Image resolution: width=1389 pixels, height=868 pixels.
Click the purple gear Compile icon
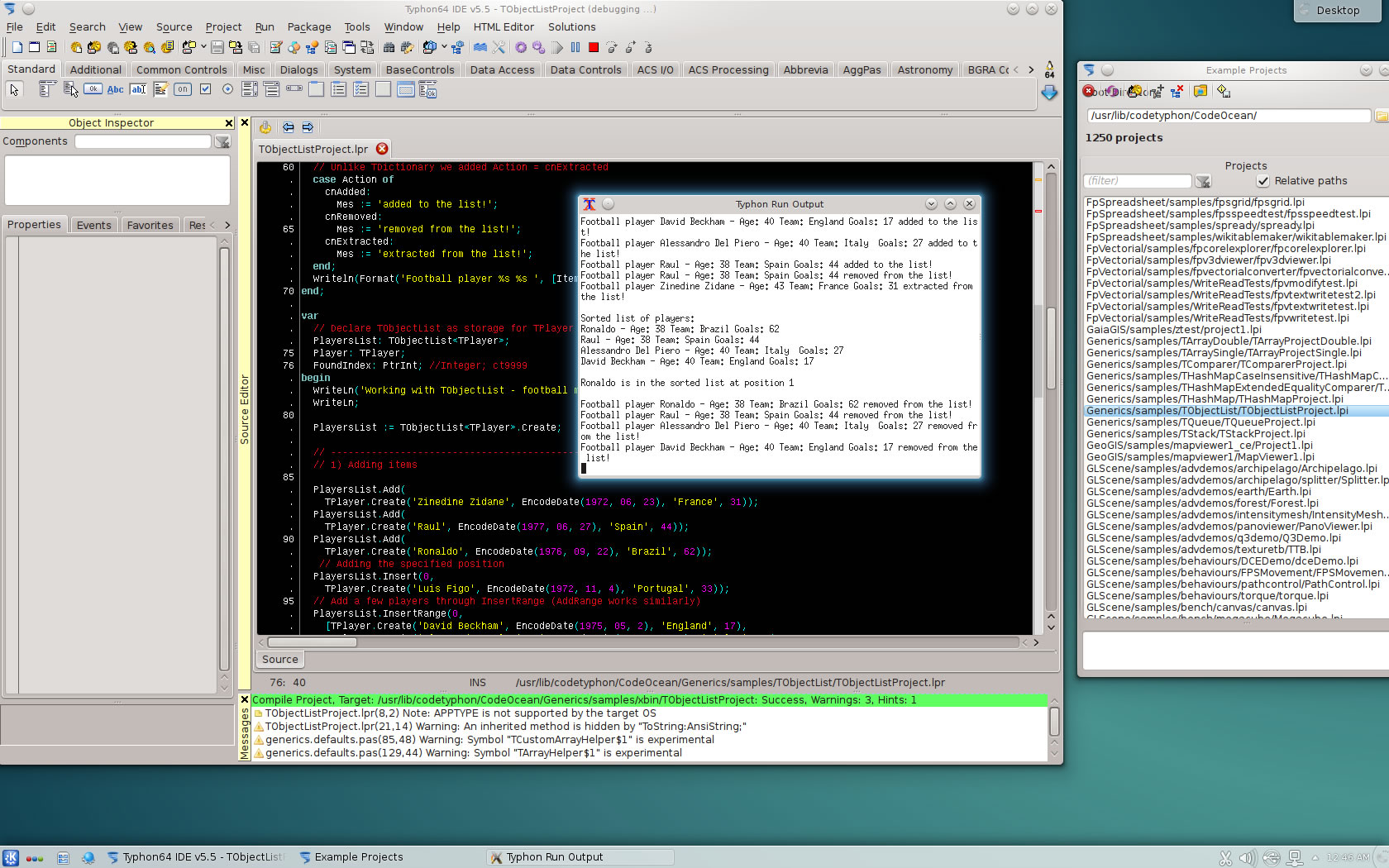(x=521, y=47)
